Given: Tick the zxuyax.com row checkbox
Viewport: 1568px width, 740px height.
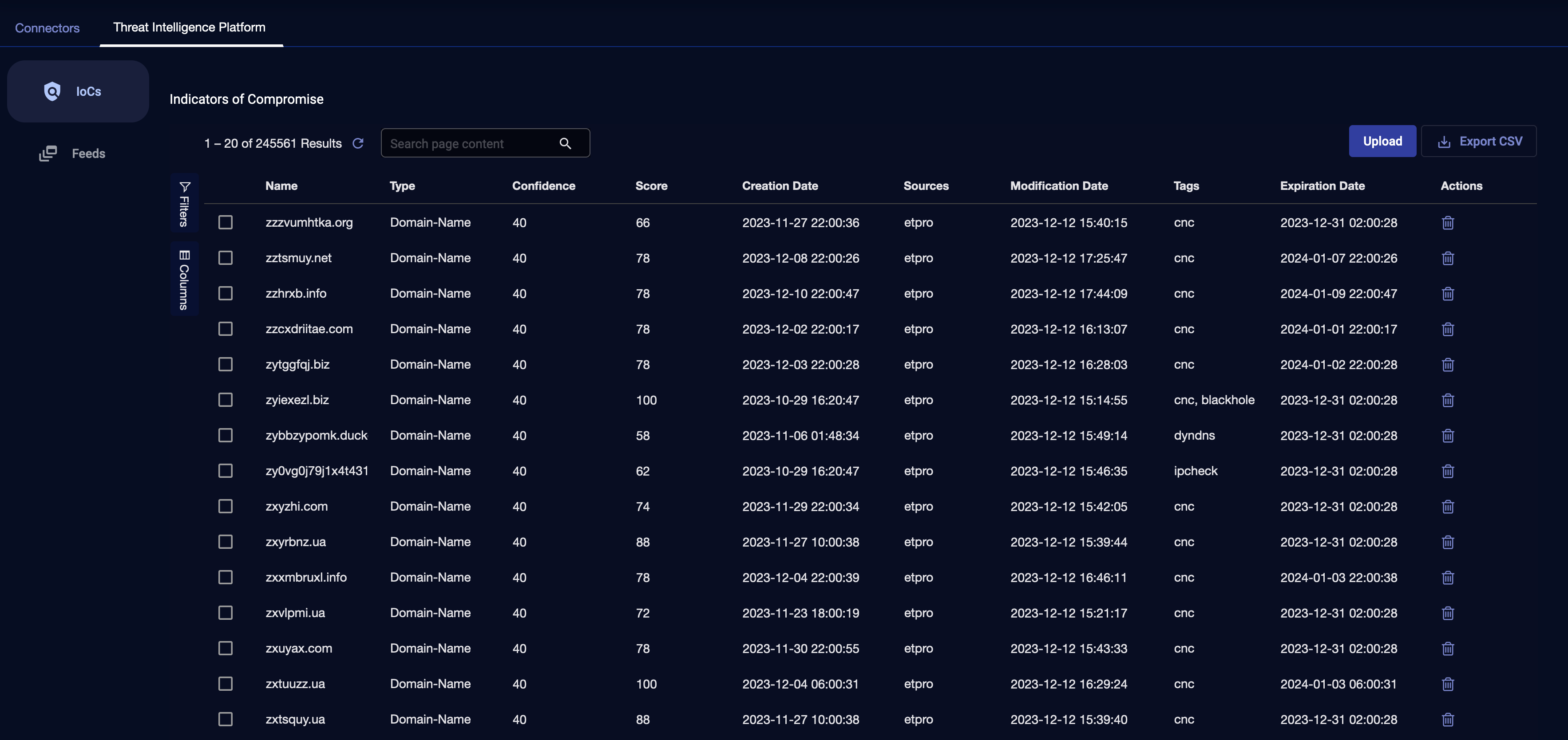Looking at the screenshot, I should click(225, 648).
